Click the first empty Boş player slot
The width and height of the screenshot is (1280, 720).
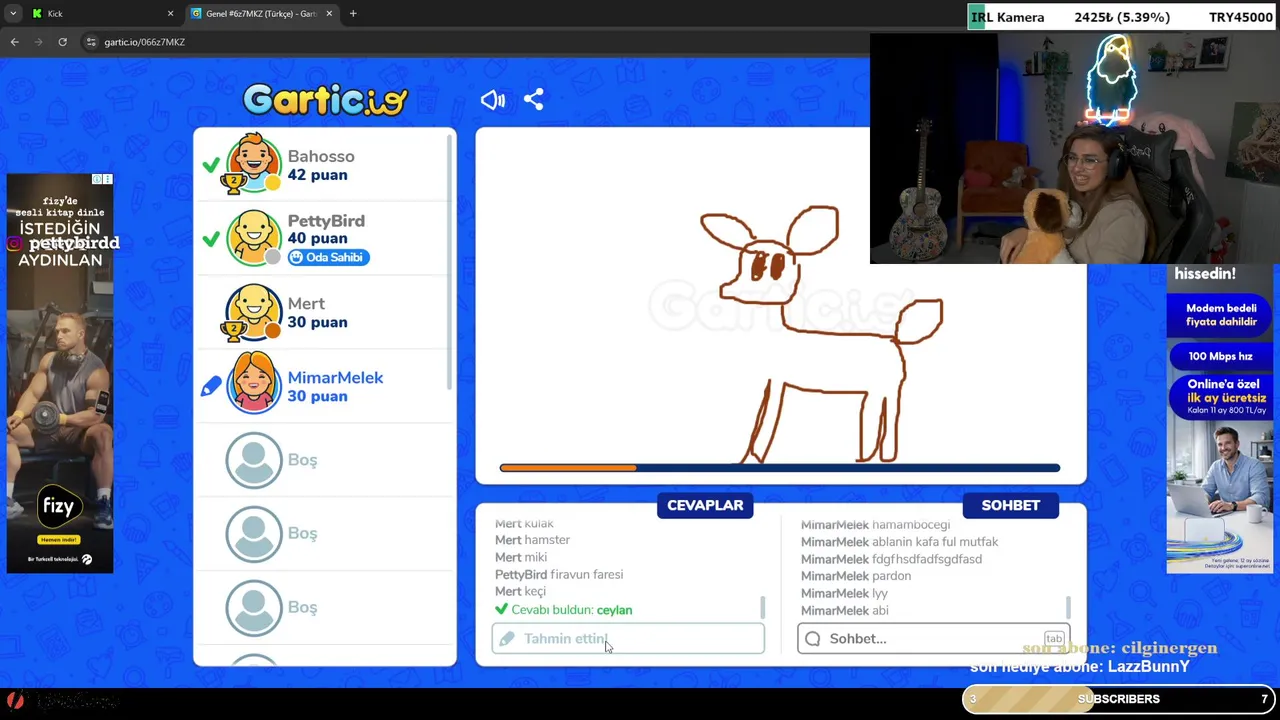[x=325, y=460]
